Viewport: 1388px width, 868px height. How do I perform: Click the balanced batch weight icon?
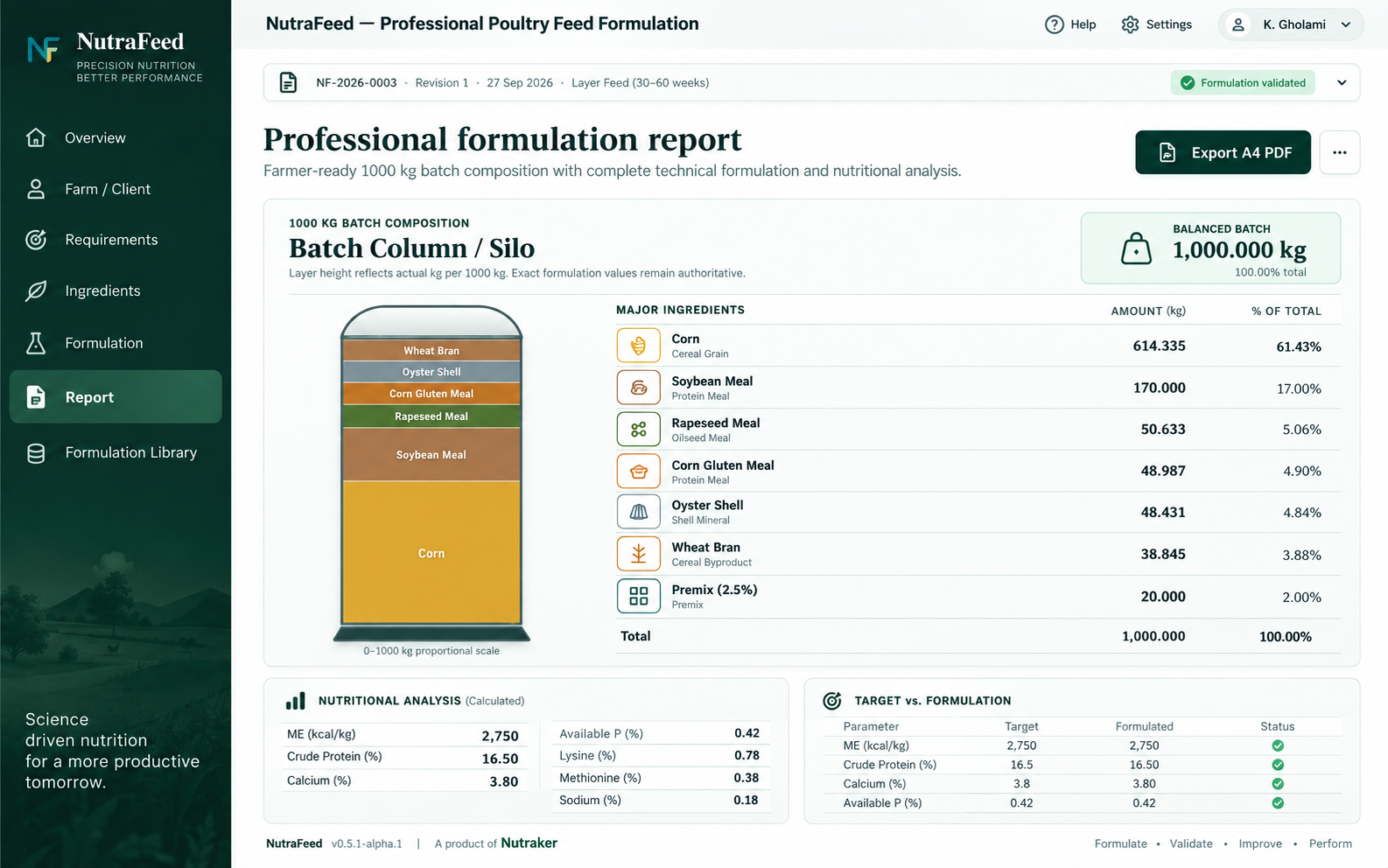(1136, 248)
